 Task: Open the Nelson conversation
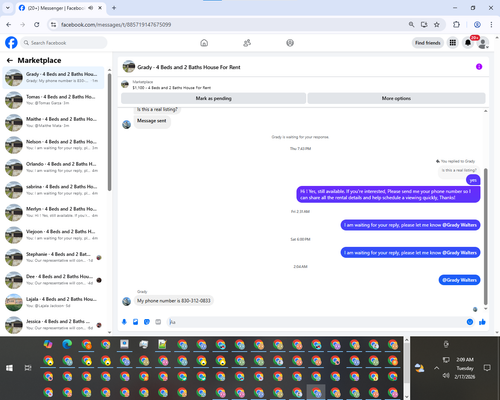pos(53,145)
